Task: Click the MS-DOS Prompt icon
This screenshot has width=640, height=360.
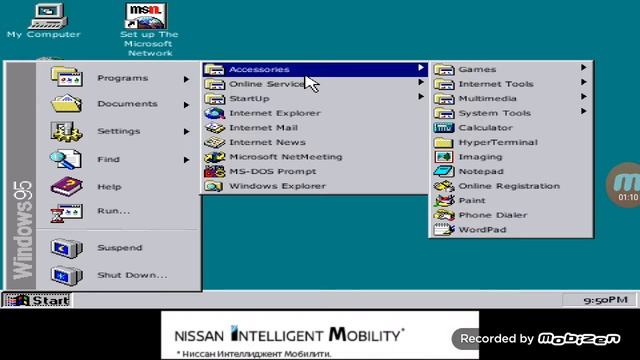Action: click(x=215, y=171)
